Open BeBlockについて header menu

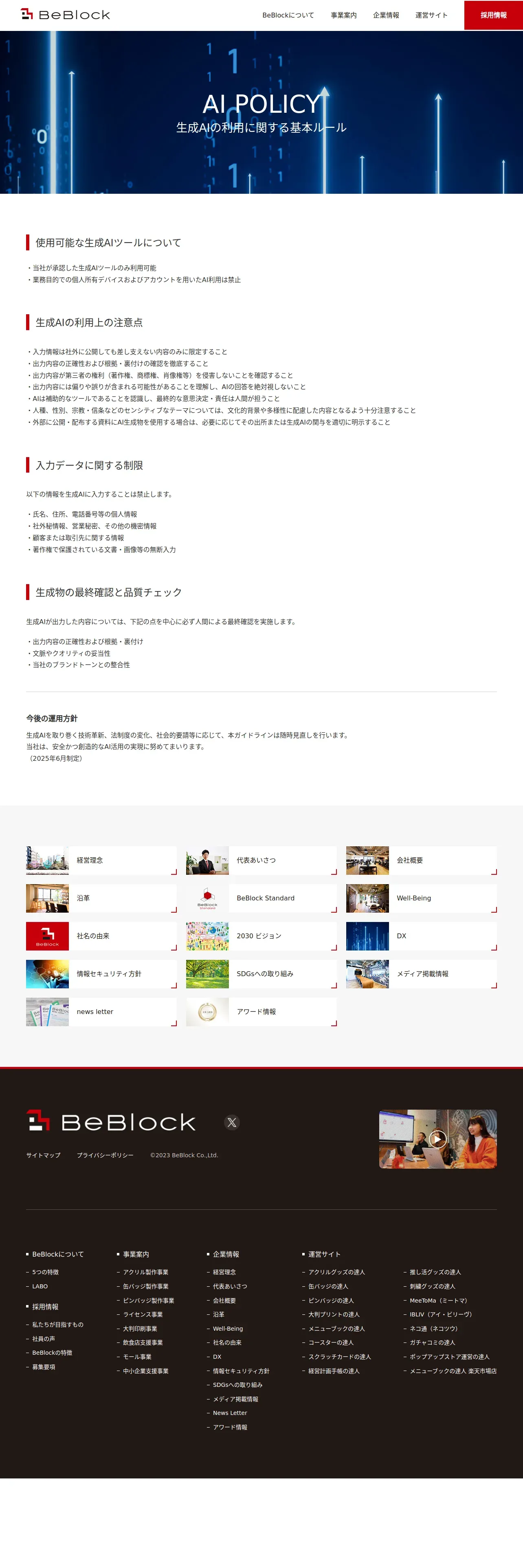point(288,15)
